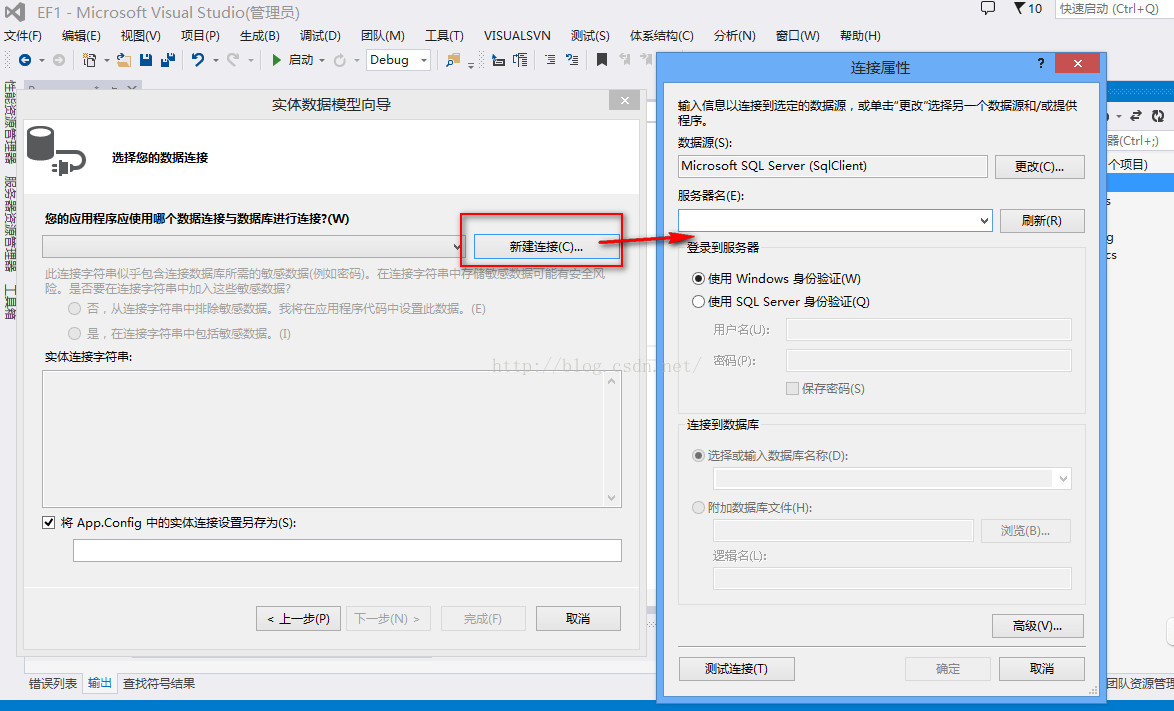Click the Open File folder icon
The width and height of the screenshot is (1174, 711).
point(124,60)
